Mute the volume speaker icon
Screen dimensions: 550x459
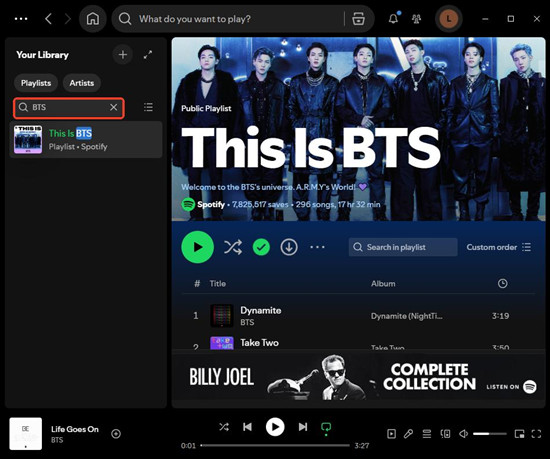tap(464, 434)
